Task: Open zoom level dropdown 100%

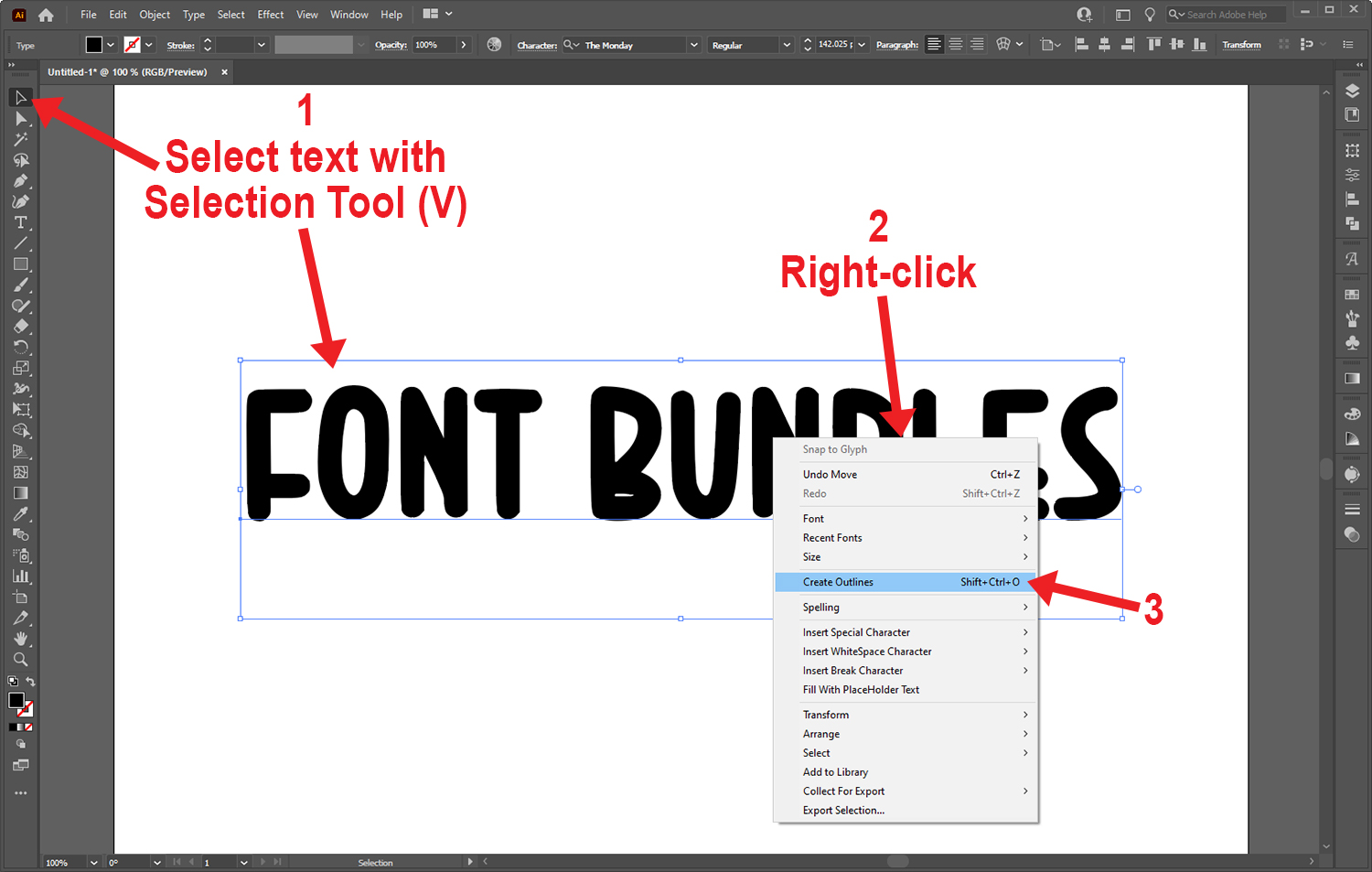Action: pyautogui.click(x=93, y=863)
